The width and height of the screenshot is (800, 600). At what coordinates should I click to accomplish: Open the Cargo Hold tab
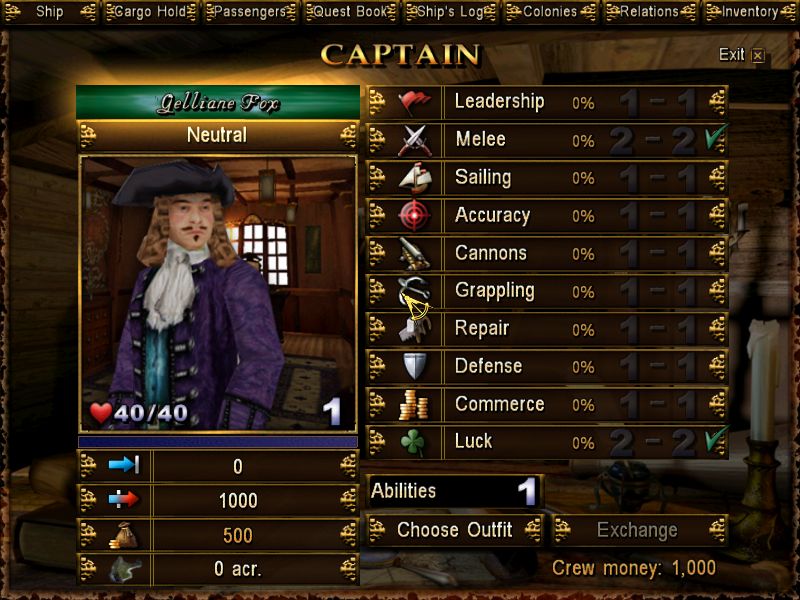click(x=151, y=12)
